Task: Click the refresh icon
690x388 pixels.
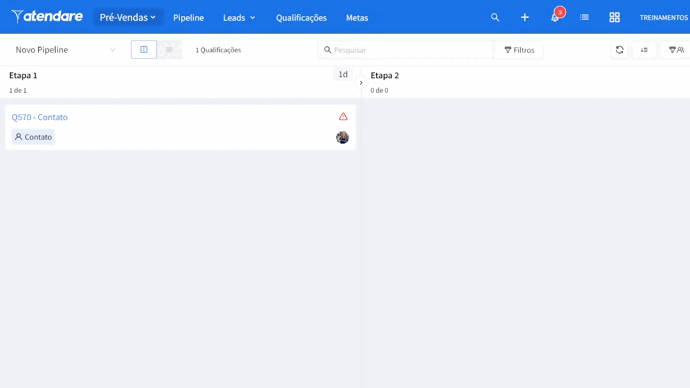Action: tap(620, 50)
